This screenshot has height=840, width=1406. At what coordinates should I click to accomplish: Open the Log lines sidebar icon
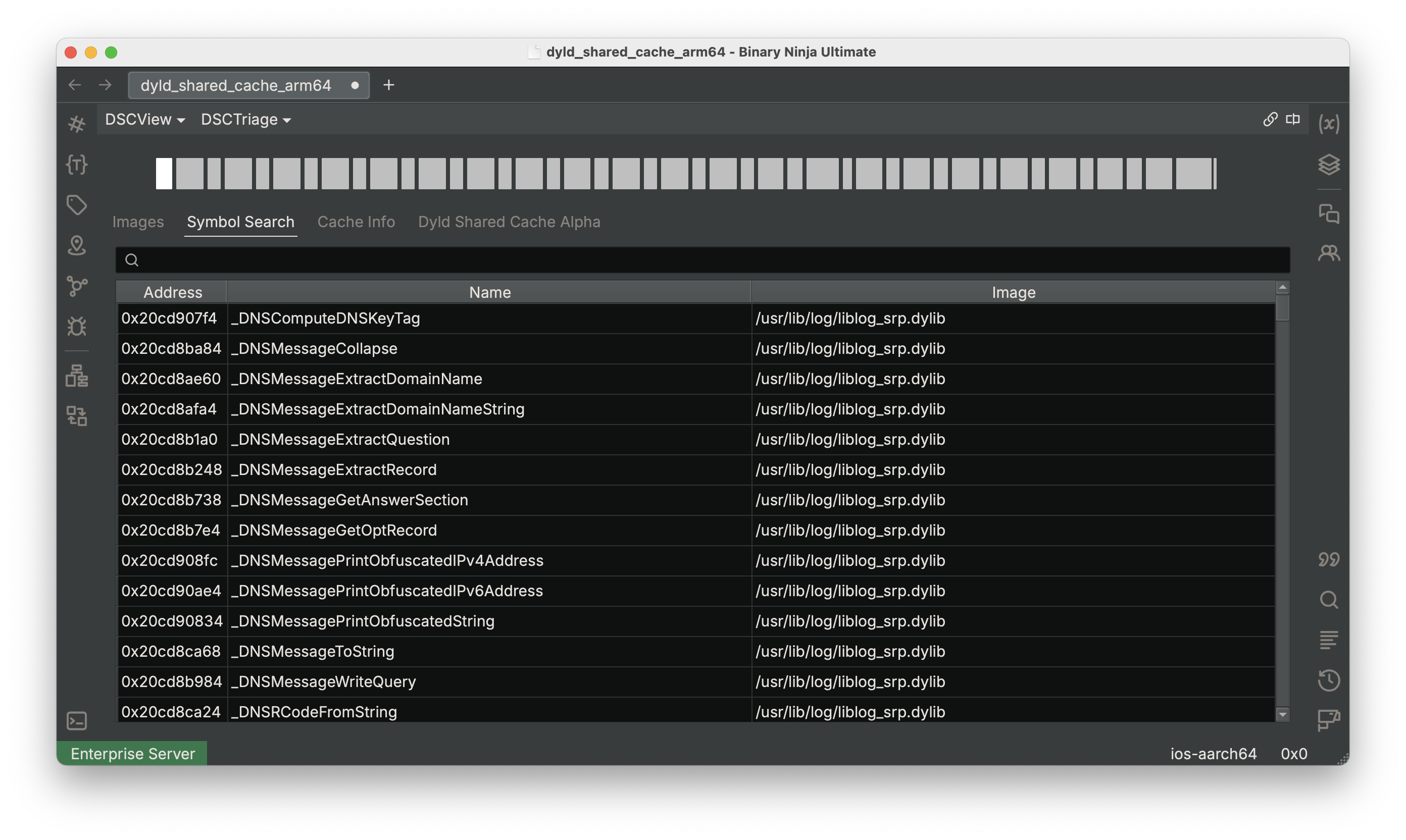point(1328,640)
